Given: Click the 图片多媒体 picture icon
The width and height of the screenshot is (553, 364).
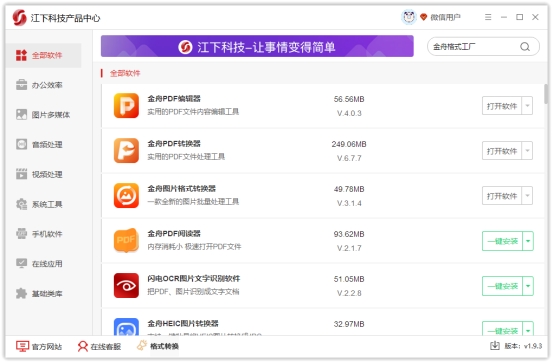Looking at the screenshot, I should click(x=21, y=115).
